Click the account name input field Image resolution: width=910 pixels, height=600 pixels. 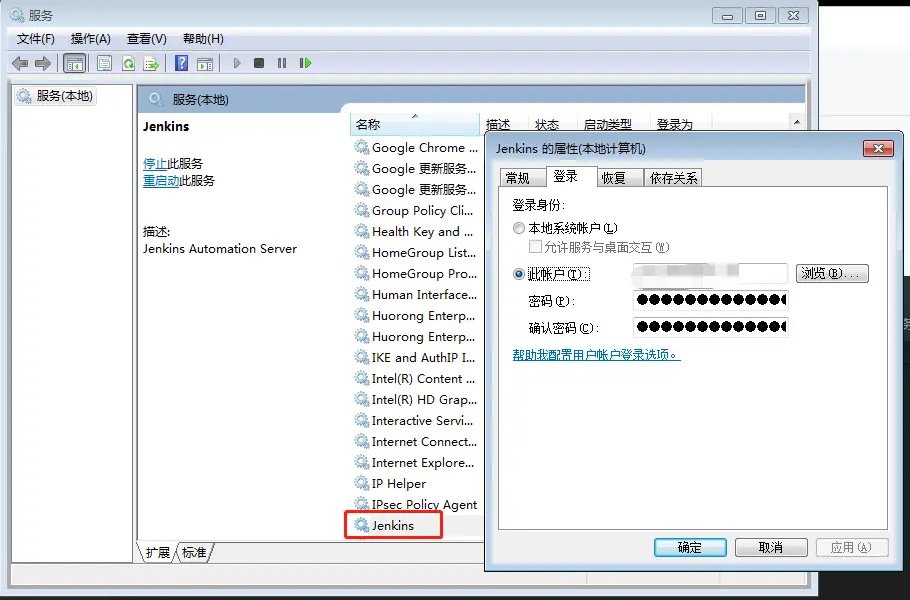point(710,273)
